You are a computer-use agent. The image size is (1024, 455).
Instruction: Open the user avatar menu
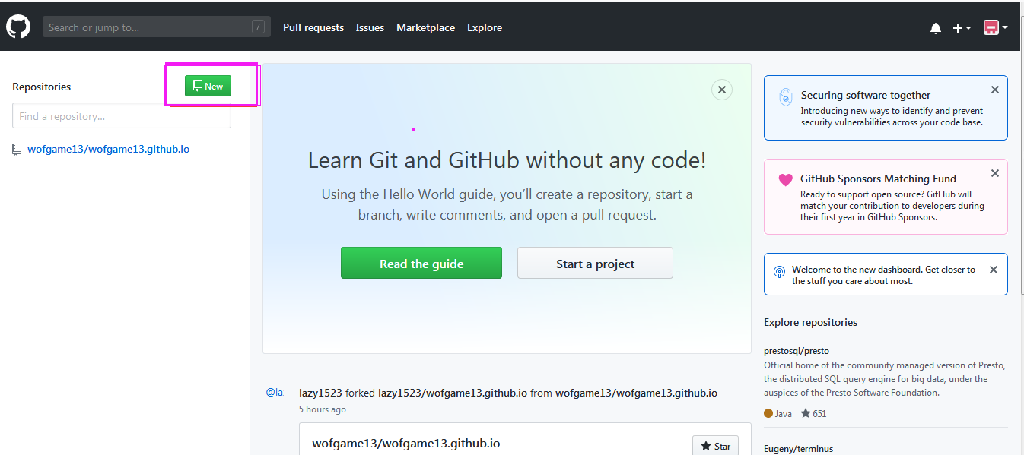pos(996,27)
